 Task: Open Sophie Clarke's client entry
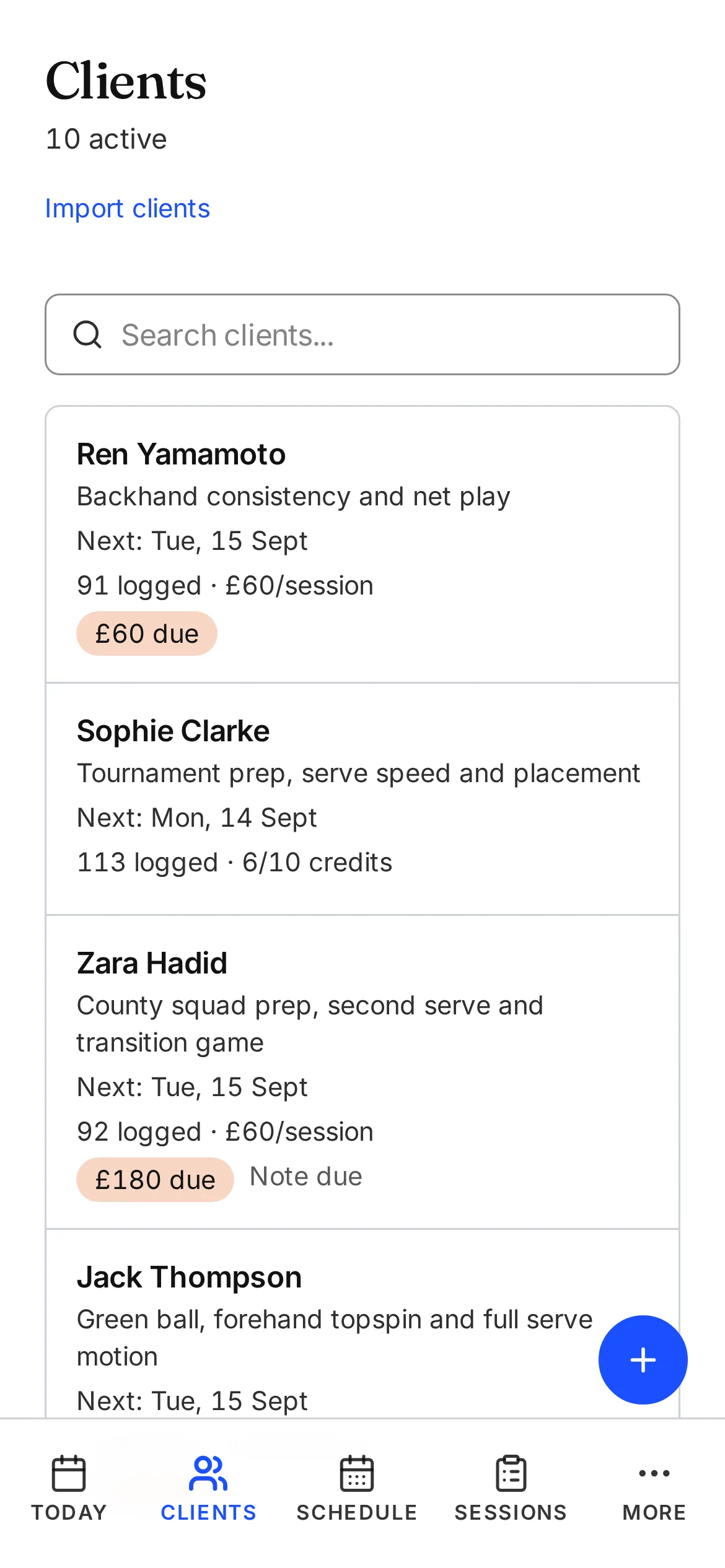pyautogui.click(x=362, y=799)
